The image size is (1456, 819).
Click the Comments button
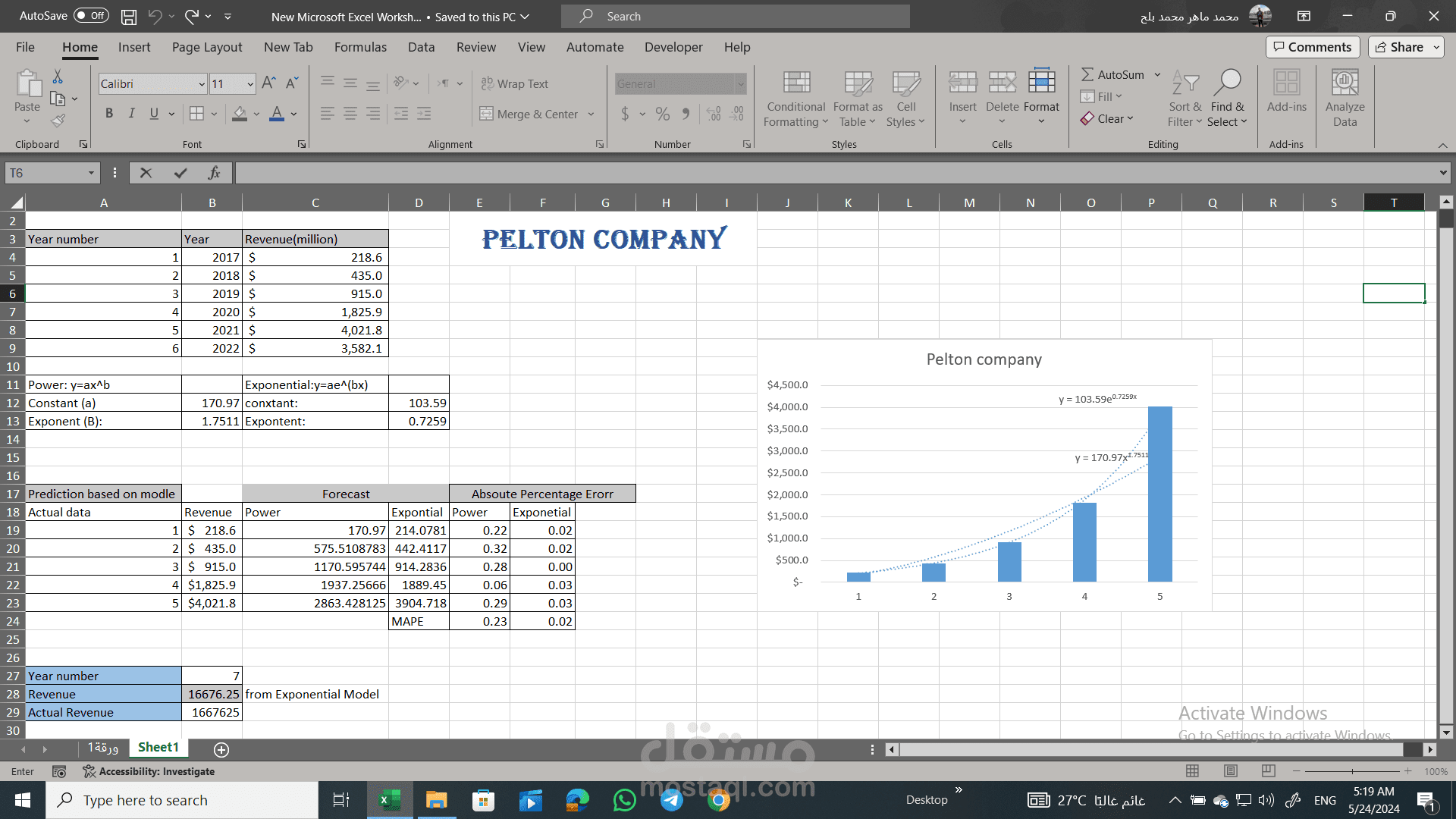[1312, 47]
